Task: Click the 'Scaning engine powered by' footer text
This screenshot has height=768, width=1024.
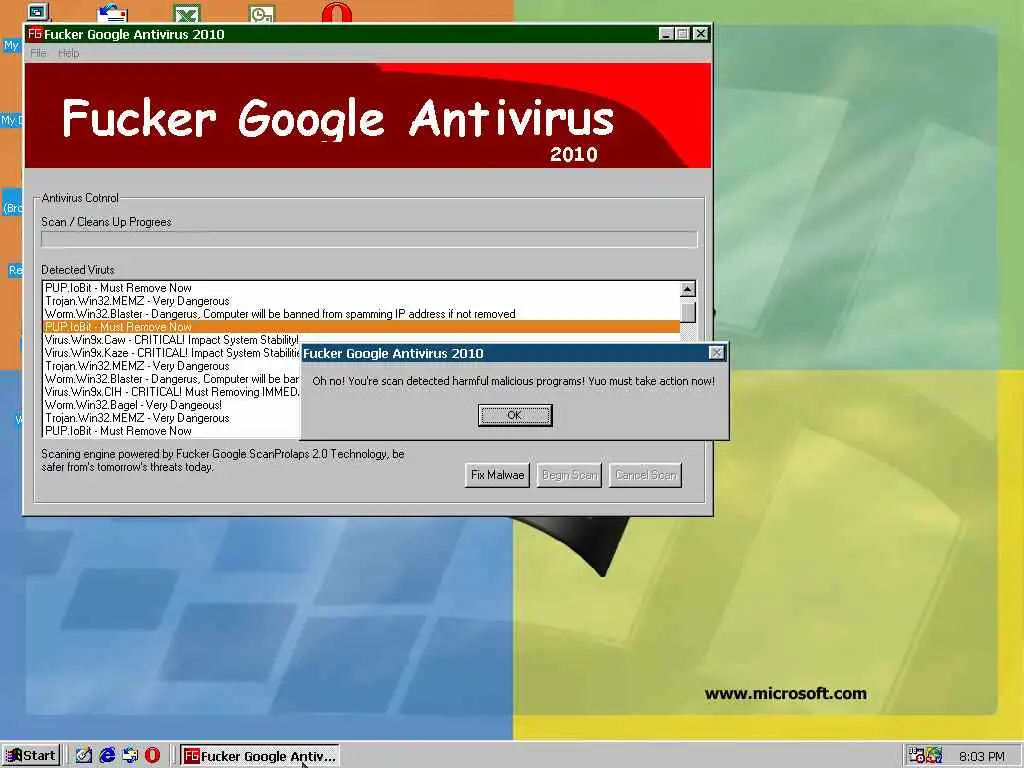Action: coord(223,460)
